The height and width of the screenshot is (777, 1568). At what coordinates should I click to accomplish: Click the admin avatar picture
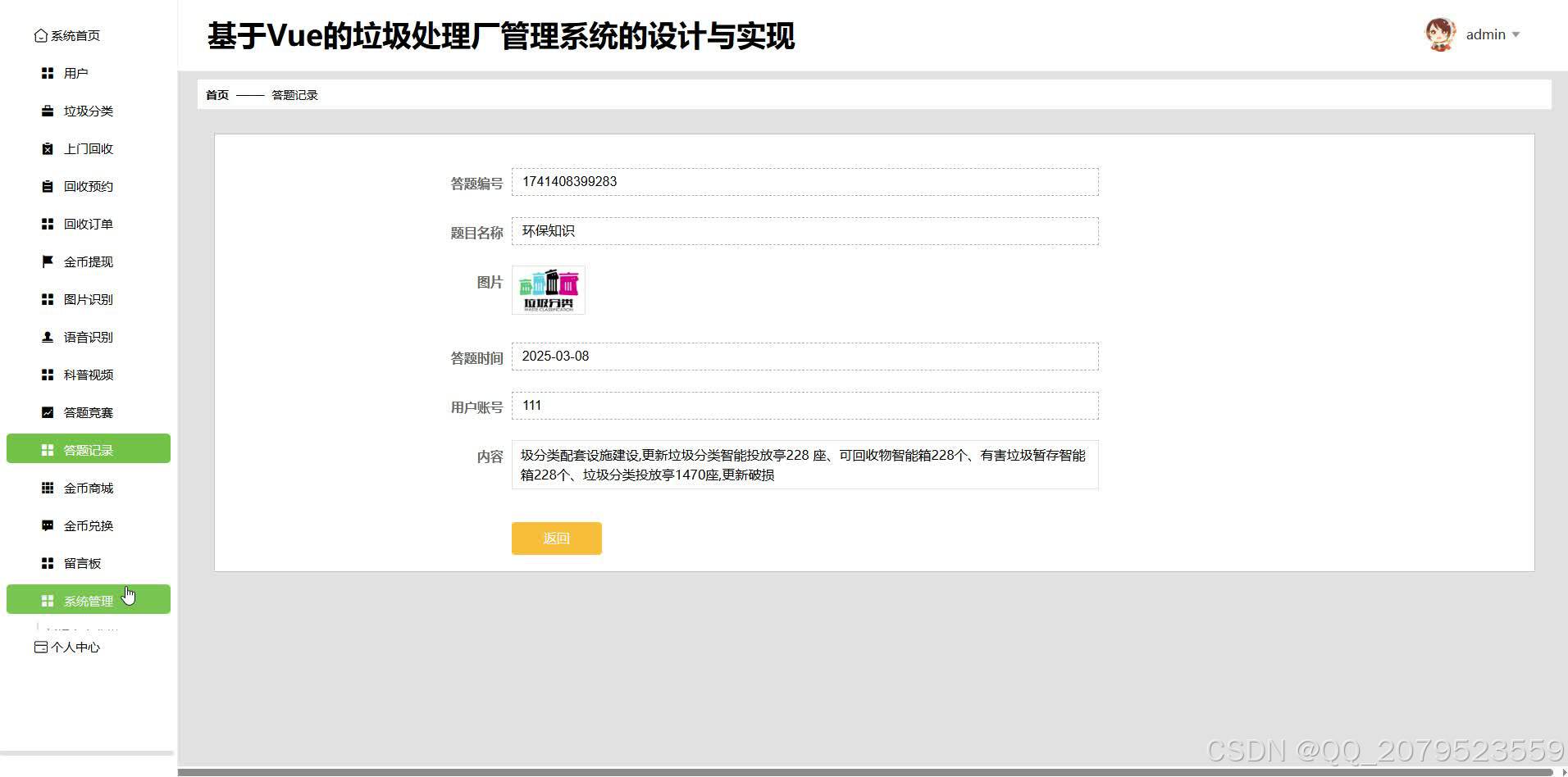coord(1439,34)
